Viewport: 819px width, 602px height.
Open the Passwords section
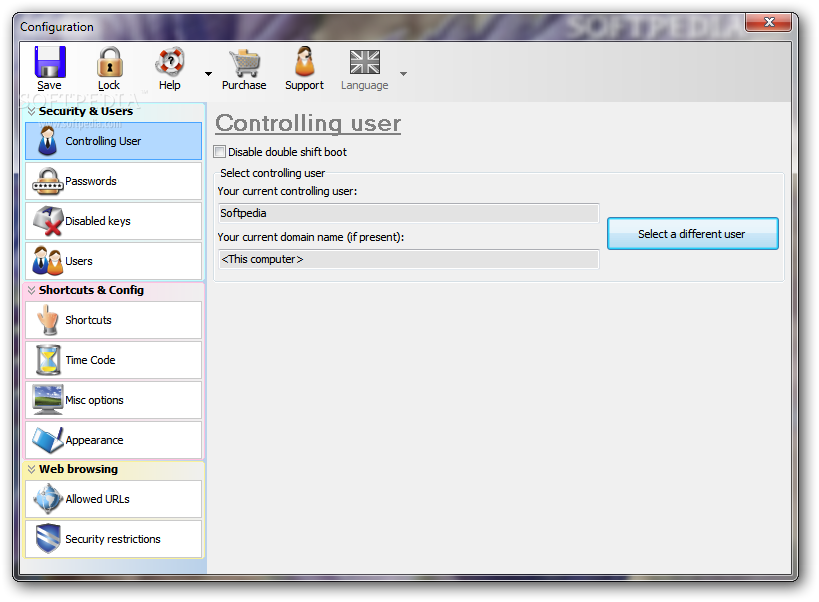click(x=113, y=181)
